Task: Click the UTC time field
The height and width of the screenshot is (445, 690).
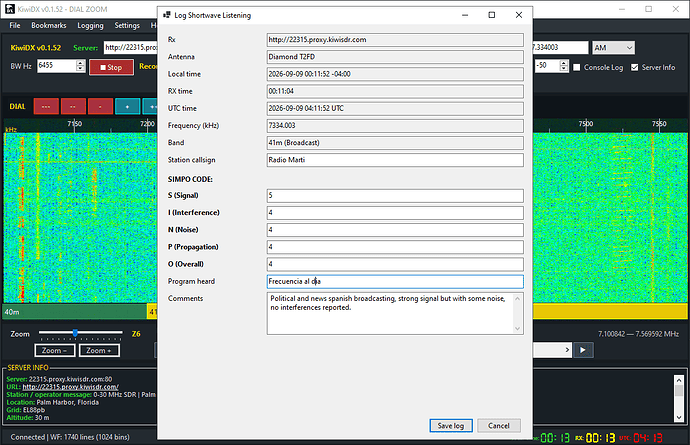Action: (x=395, y=108)
